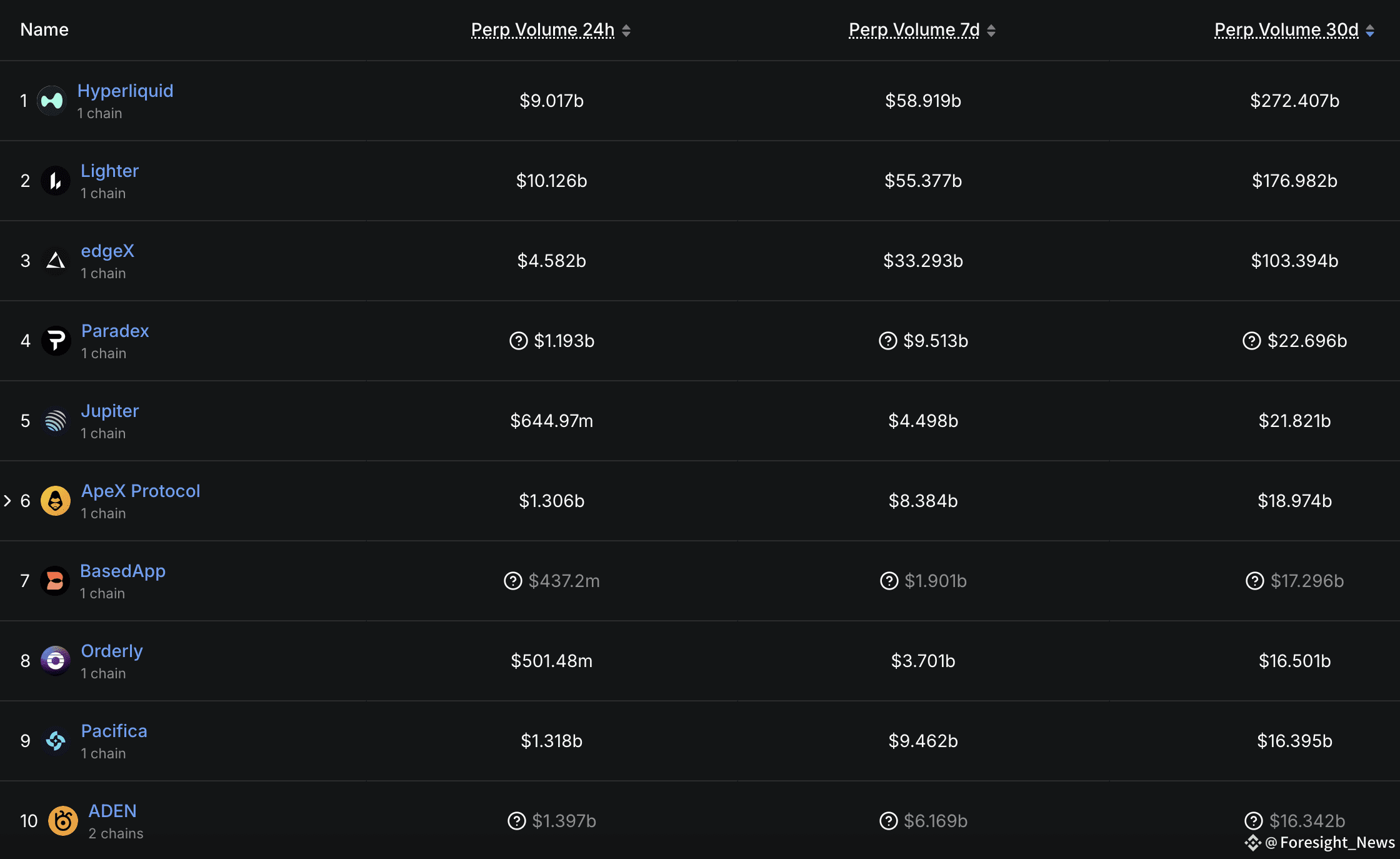Click the Paradex logo icon
The width and height of the screenshot is (1400, 859).
pos(56,341)
